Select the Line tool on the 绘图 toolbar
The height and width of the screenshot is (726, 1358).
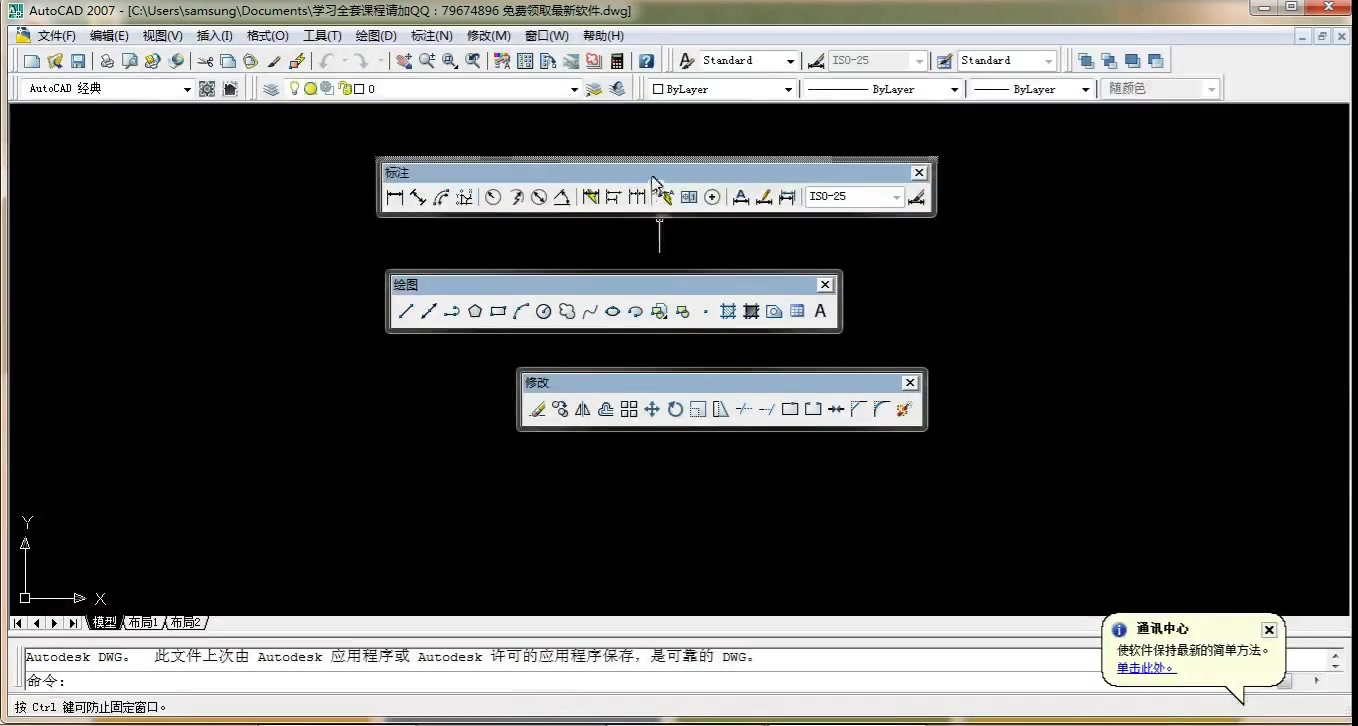pos(406,311)
